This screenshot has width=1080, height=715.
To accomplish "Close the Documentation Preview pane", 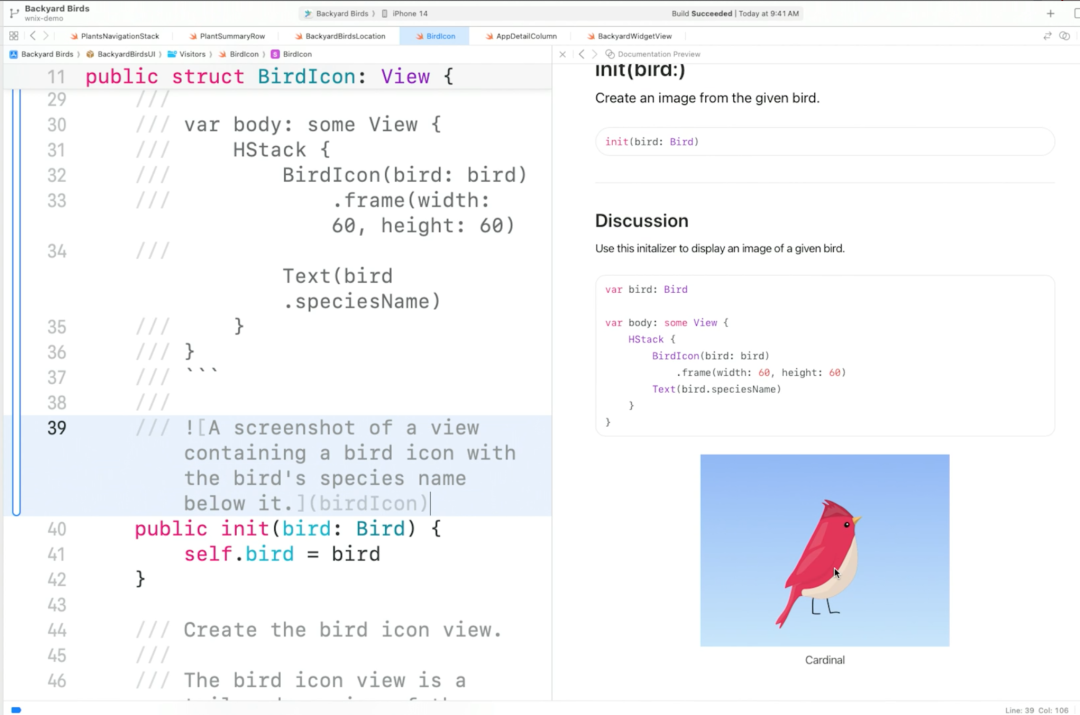I will coord(563,54).
